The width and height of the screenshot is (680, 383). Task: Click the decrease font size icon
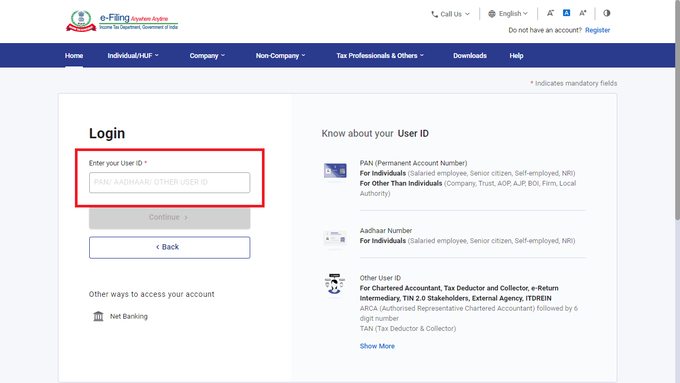(x=550, y=13)
